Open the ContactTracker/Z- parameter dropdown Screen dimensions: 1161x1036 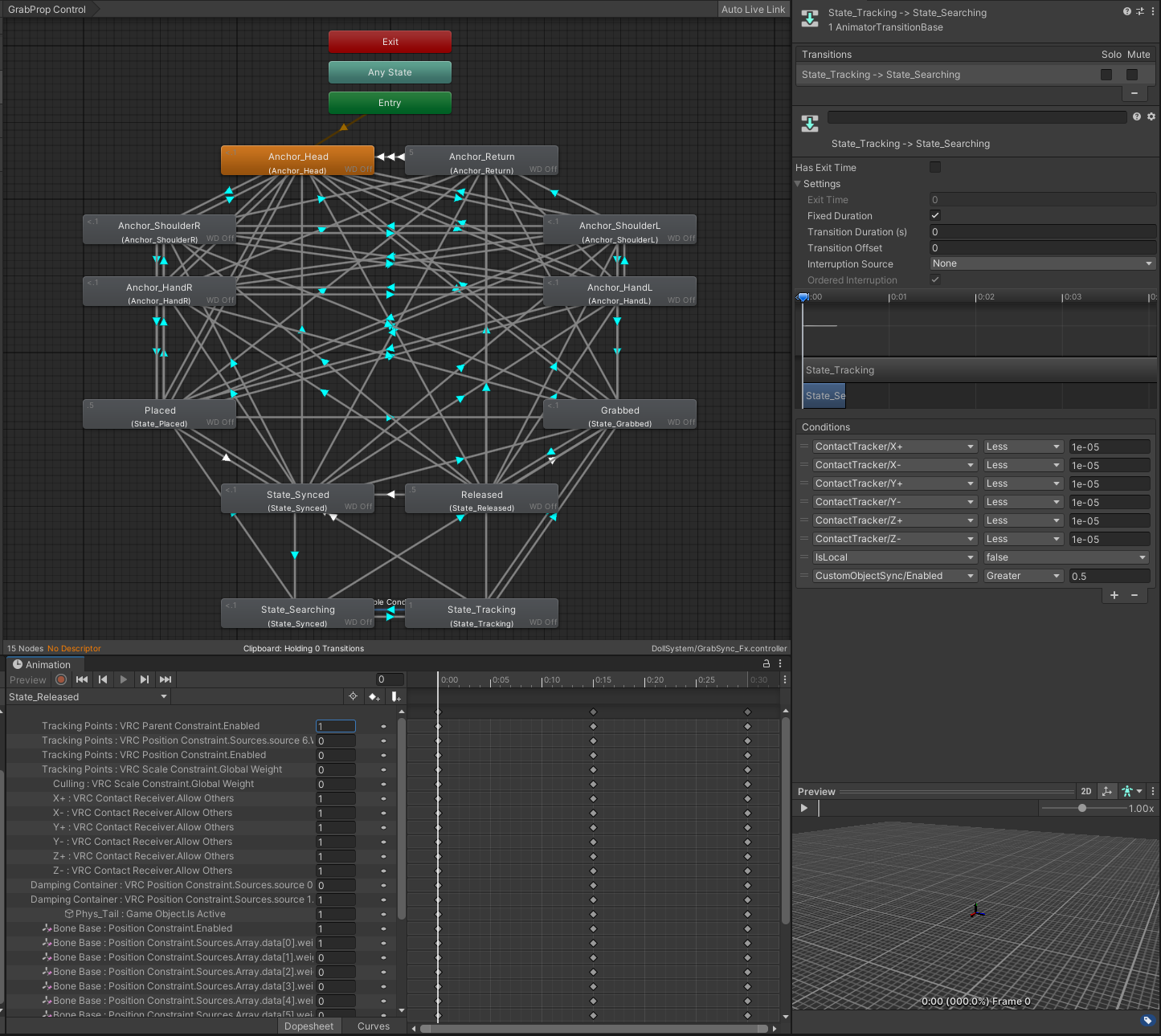click(894, 539)
